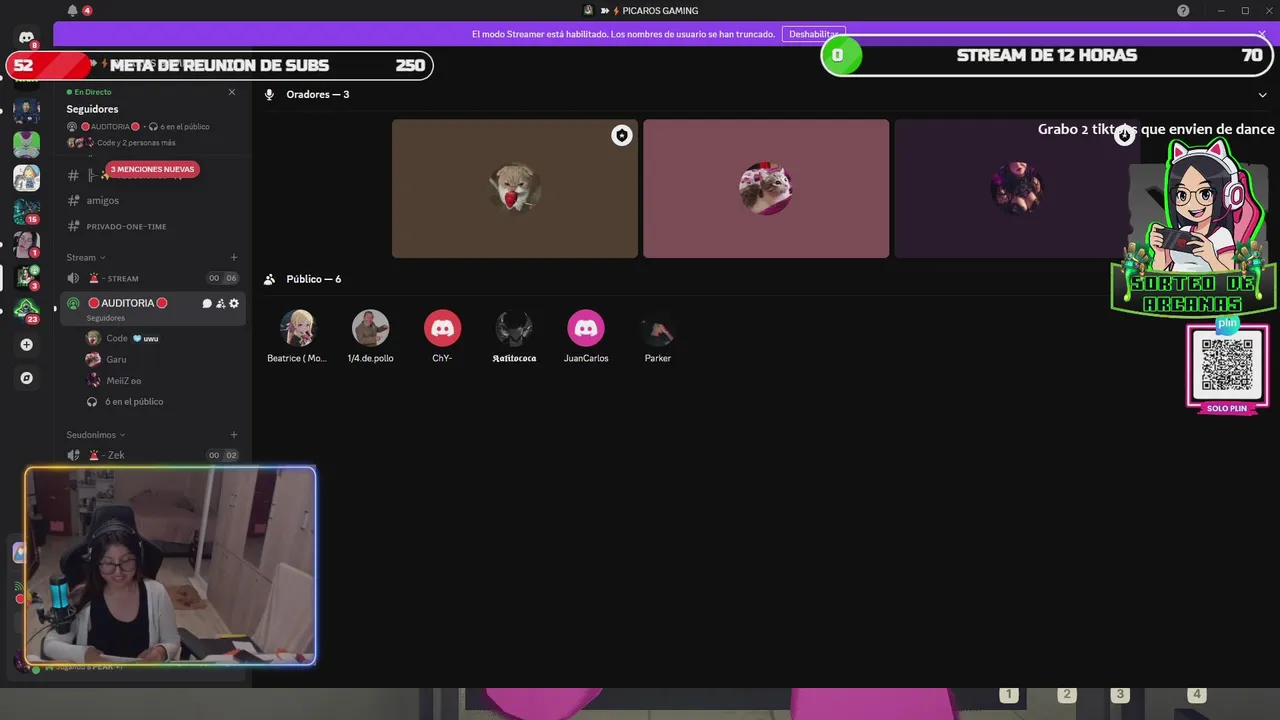1280x720 pixels.
Task: Select the pale green server icon
Action: 27,144
